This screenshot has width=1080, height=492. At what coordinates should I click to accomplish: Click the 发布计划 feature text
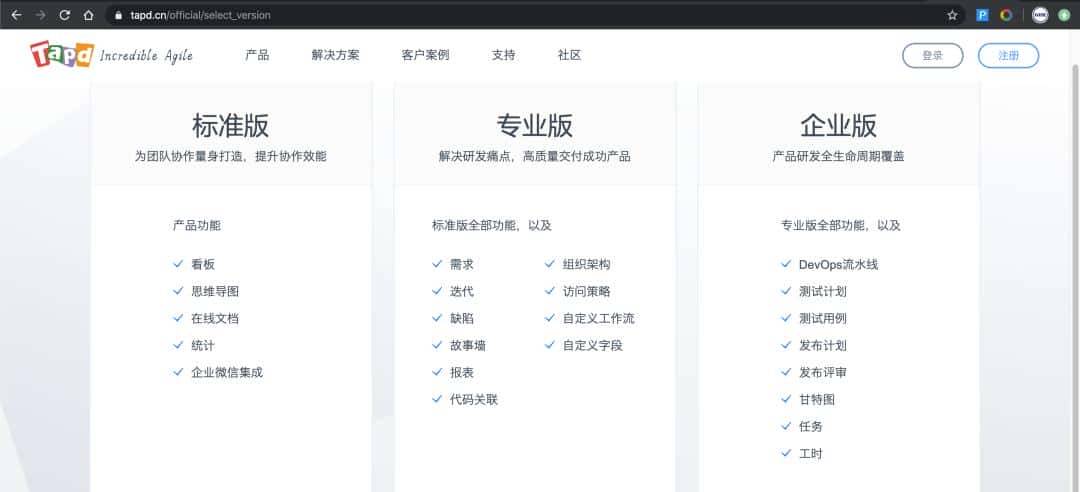[x=822, y=345]
